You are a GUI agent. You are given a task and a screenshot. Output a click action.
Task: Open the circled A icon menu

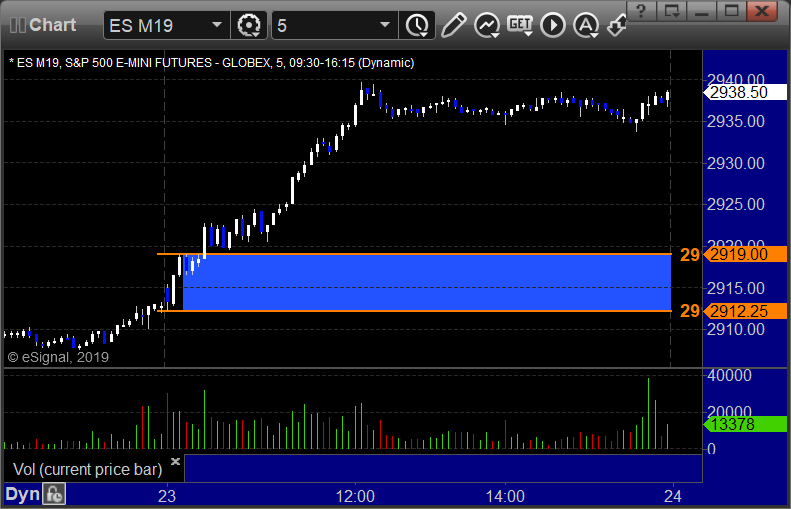coord(586,25)
